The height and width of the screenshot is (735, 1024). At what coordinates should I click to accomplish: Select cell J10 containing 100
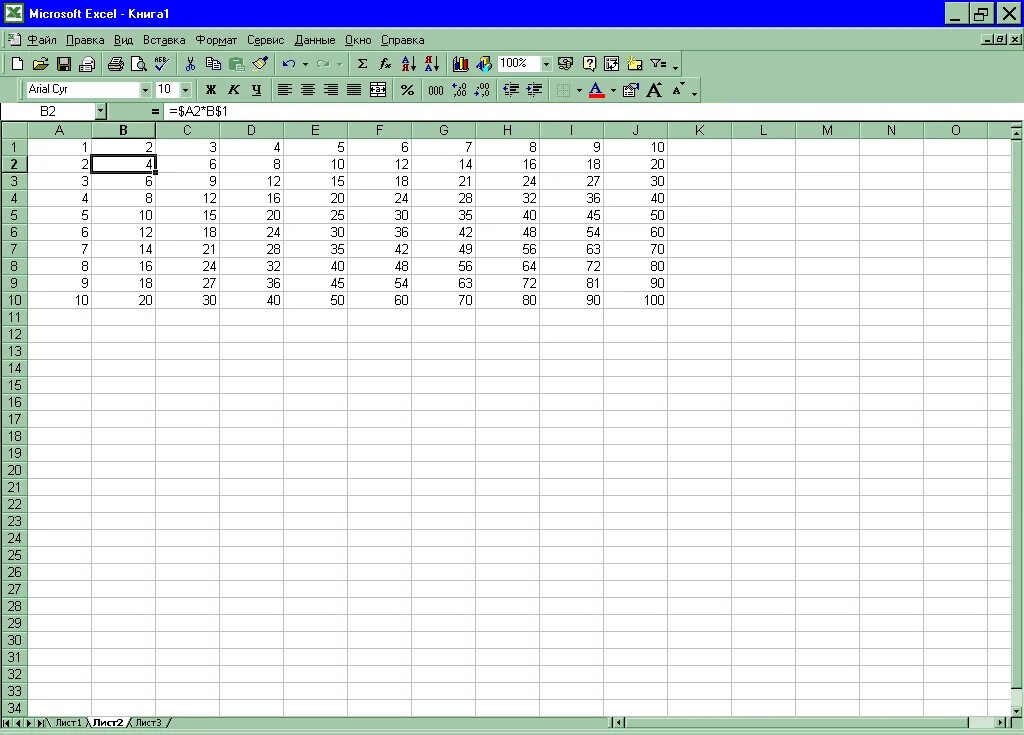coord(635,301)
